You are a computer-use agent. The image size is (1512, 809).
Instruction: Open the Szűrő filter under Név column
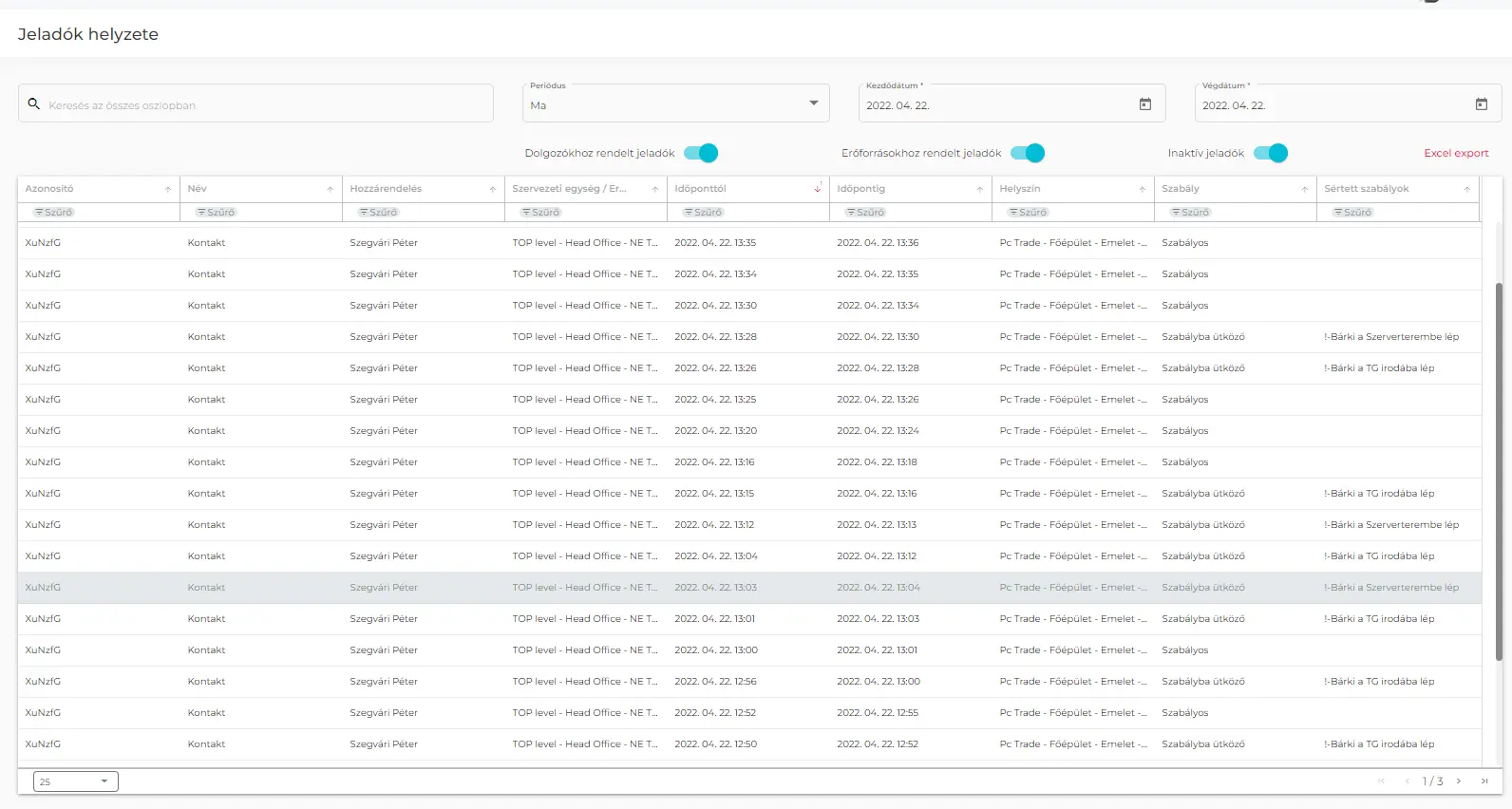[x=217, y=213]
